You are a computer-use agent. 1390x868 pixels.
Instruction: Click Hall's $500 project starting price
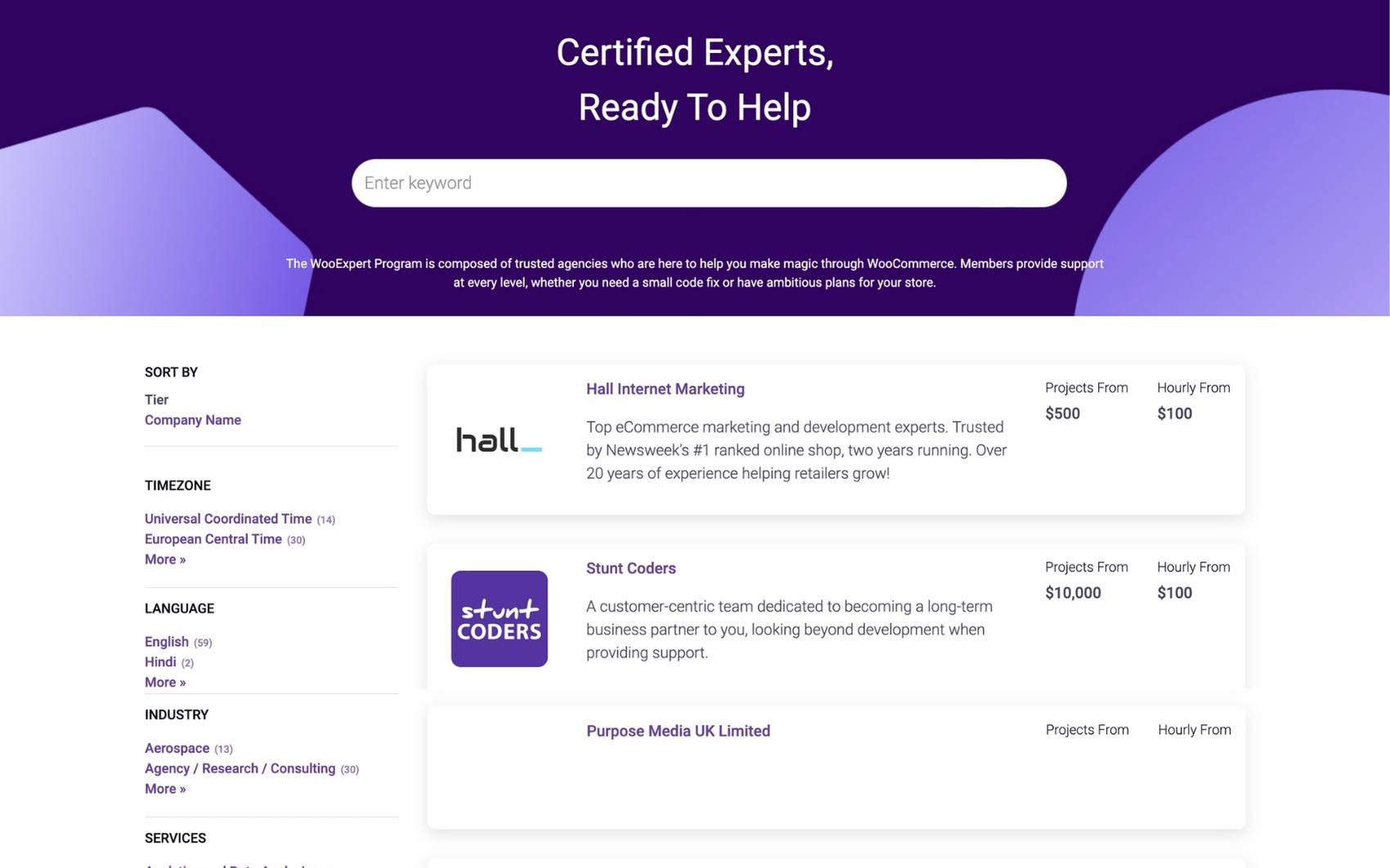[1062, 414]
